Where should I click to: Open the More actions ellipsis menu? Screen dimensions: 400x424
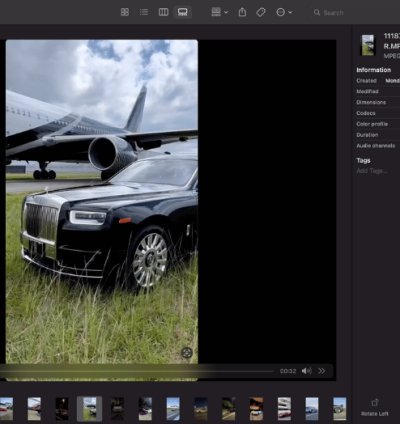tap(281, 12)
